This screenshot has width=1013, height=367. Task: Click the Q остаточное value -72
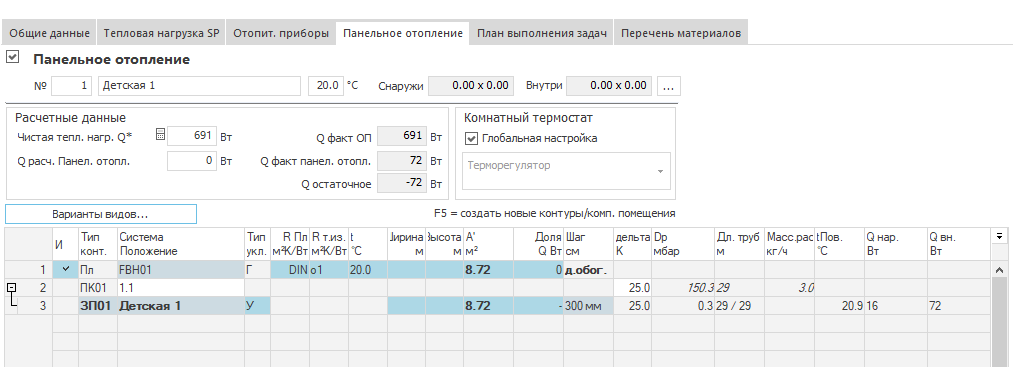tap(402, 184)
